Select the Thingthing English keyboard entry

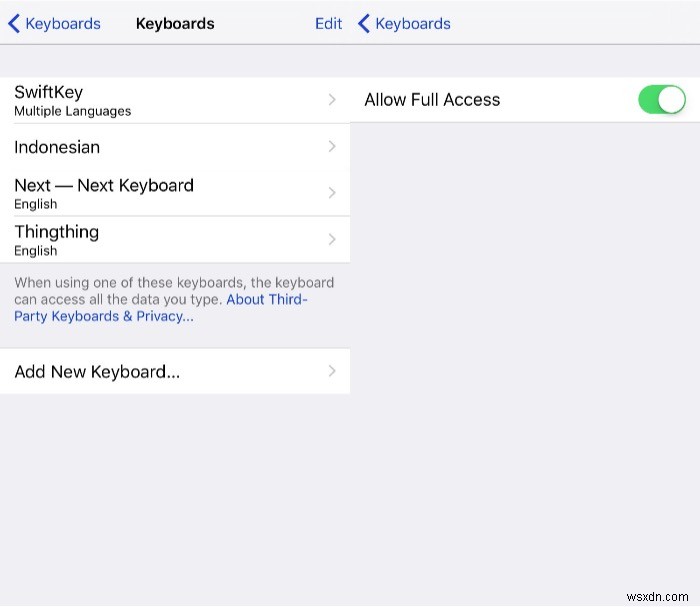pos(175,240)
